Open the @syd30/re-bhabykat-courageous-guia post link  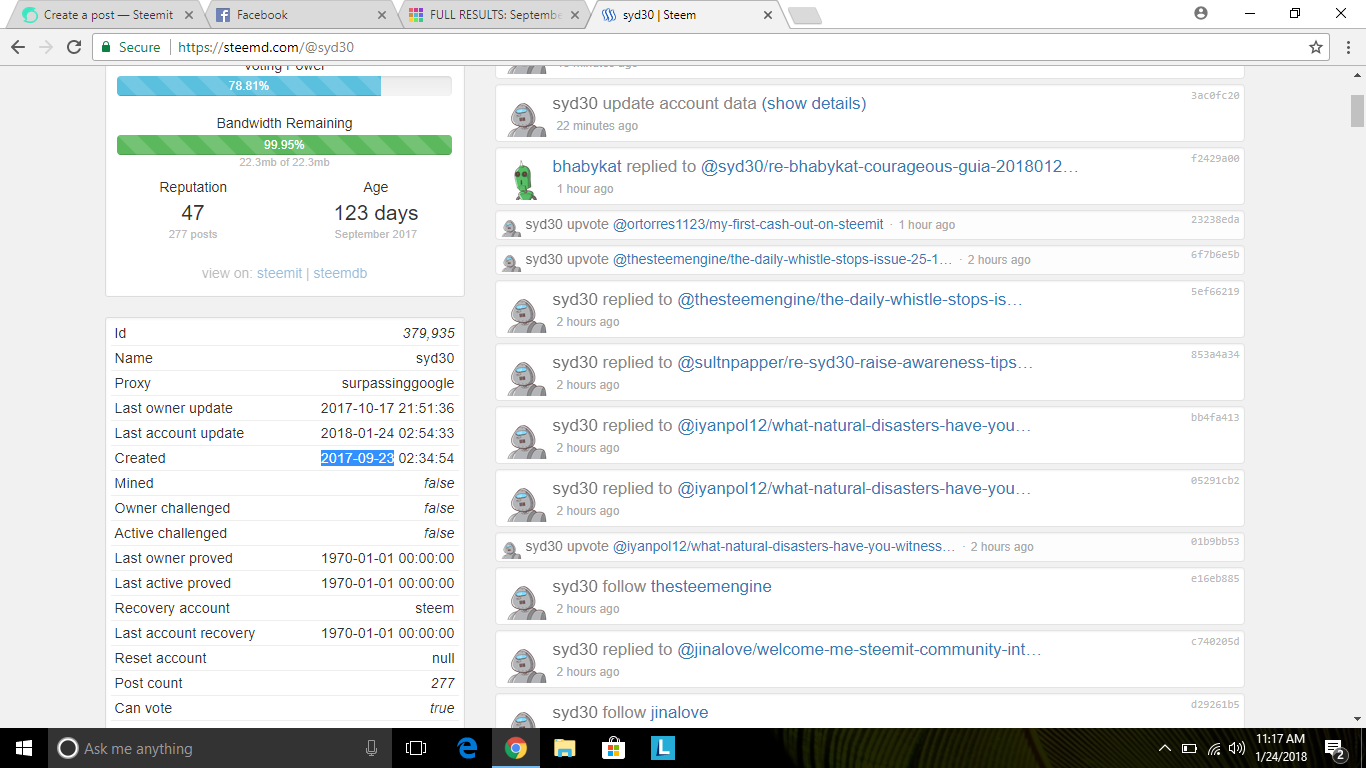click(890, 166)
